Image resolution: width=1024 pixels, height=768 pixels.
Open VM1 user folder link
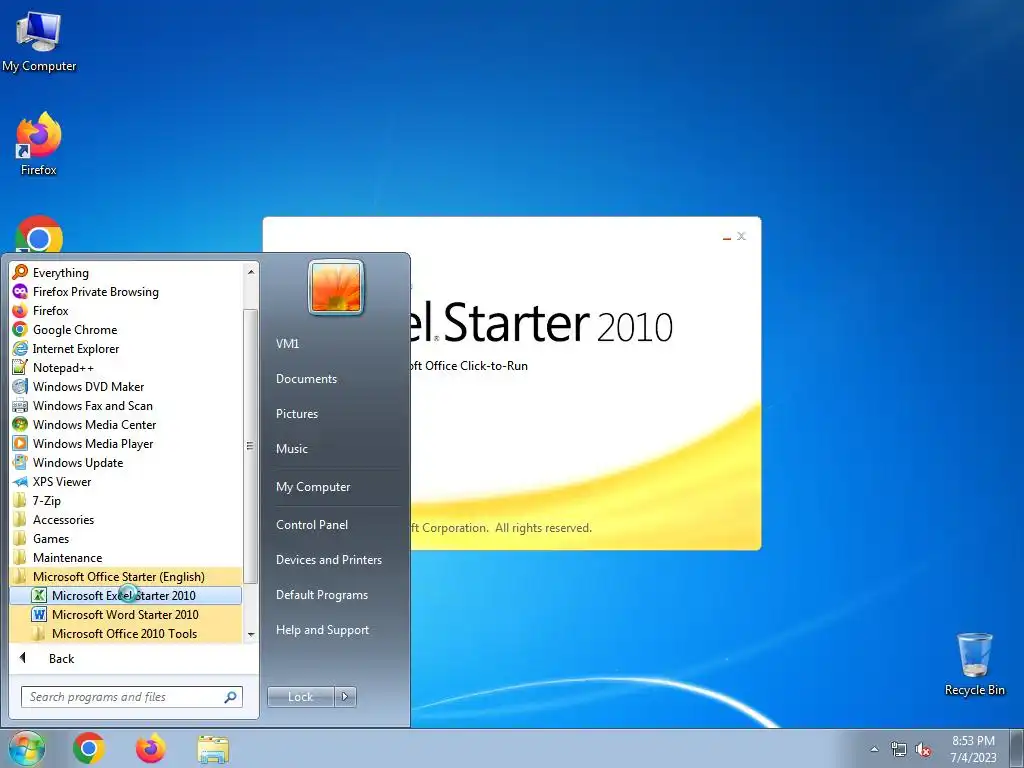pyautogui.click(x=287, y=344)
